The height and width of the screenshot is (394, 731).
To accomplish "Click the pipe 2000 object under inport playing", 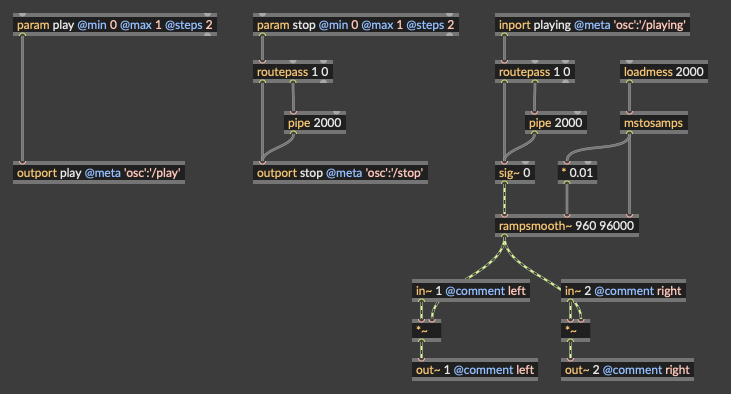I will point(556,123).
